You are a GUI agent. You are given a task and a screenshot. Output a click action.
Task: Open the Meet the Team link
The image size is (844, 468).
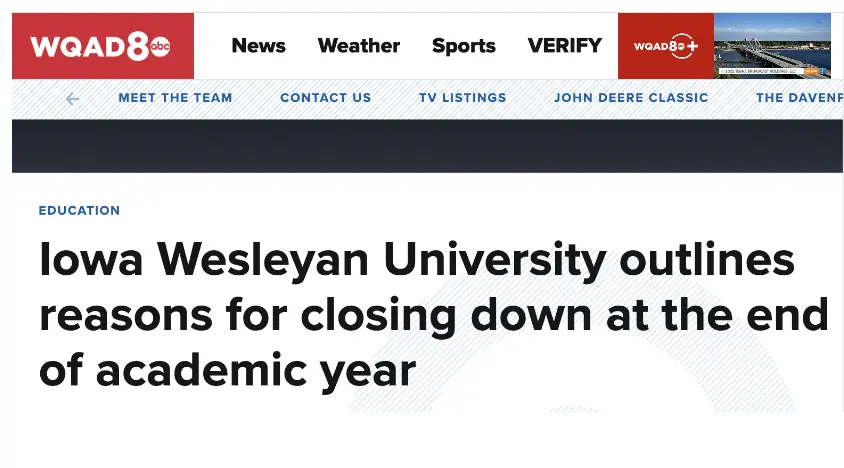coord(175,98)
